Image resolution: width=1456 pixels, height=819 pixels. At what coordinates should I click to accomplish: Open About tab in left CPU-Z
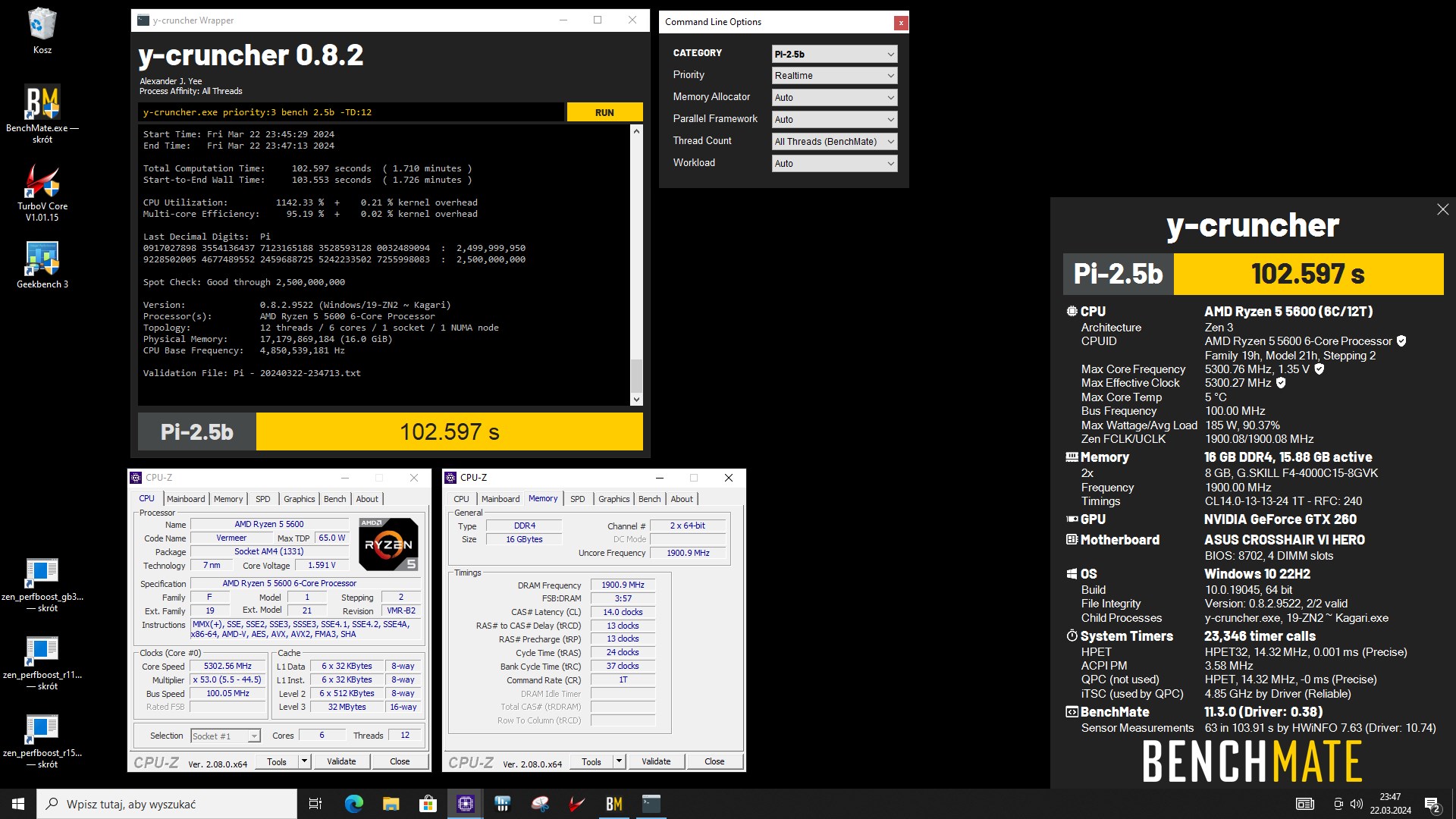click(367, 499)
